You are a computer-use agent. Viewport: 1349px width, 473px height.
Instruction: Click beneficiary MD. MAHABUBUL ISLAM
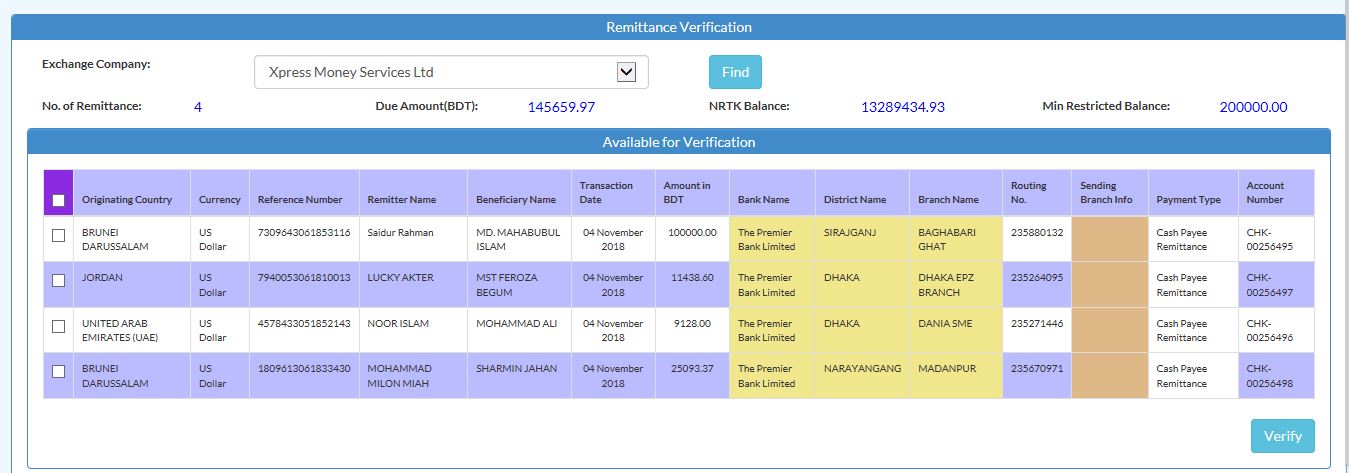pos(518,239)
